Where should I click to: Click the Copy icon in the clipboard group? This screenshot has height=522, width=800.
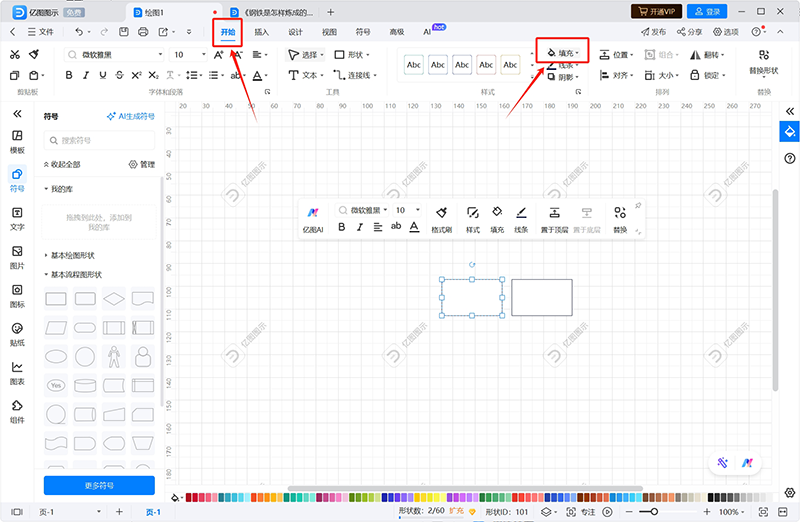point(15,76)
